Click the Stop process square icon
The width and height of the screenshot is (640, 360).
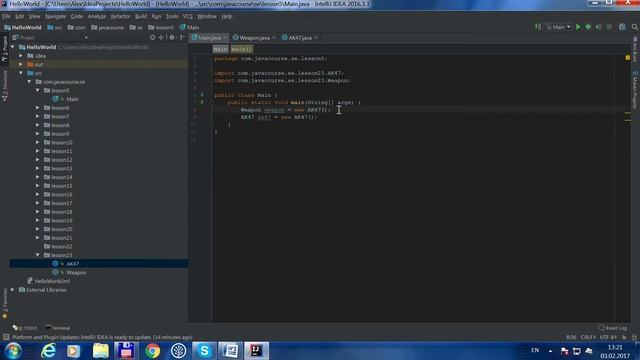click(x=609, y=27)
